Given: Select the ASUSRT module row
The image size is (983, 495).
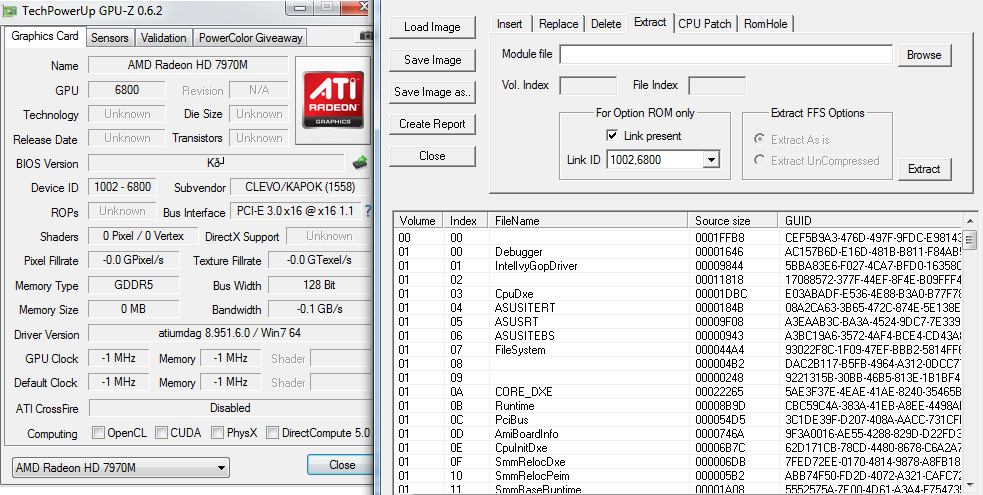Looking at the screenshot, I should point(678,321).
